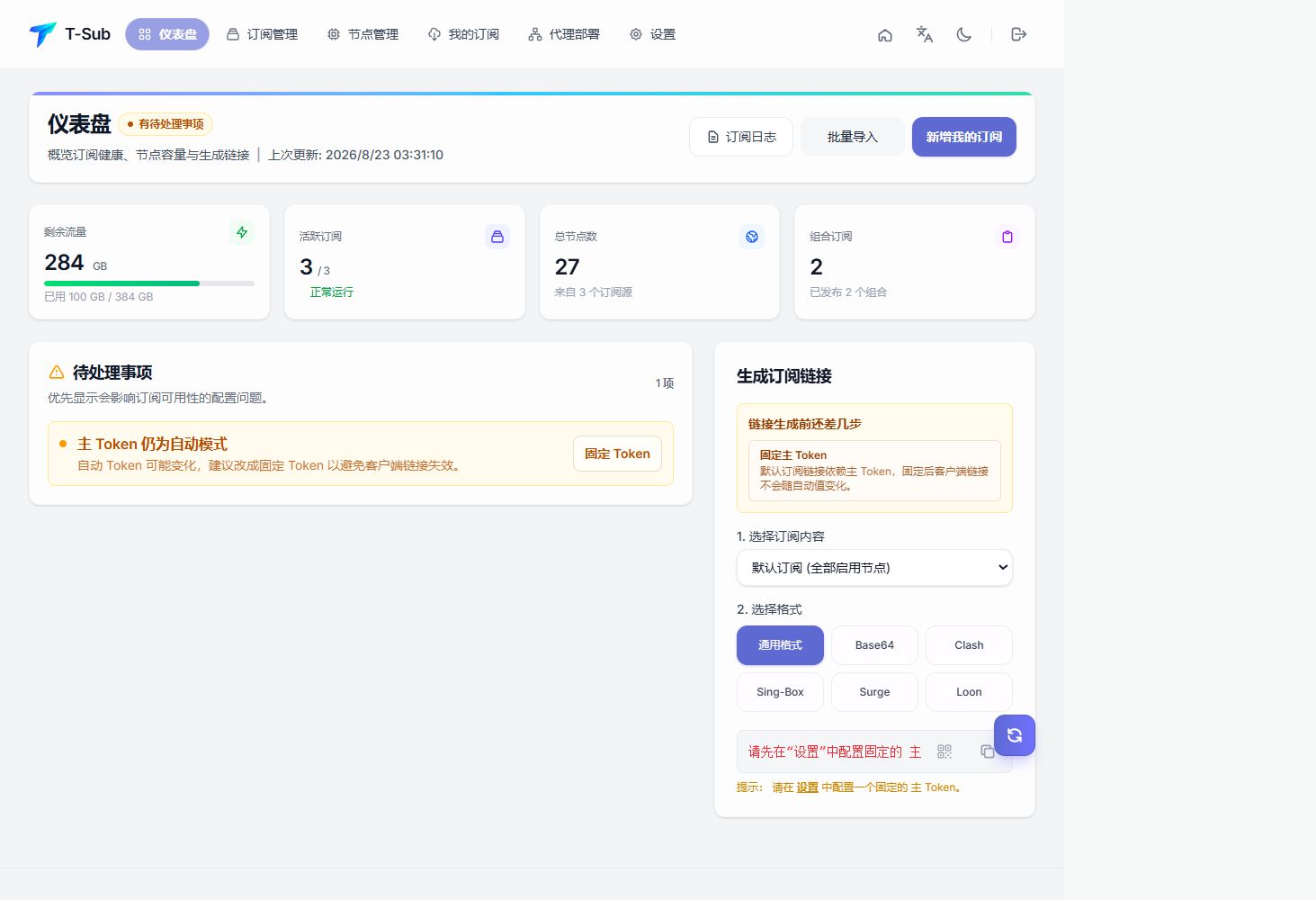Click the floating refresh button
The image size is (1316, 900).
click(1015, 735)
